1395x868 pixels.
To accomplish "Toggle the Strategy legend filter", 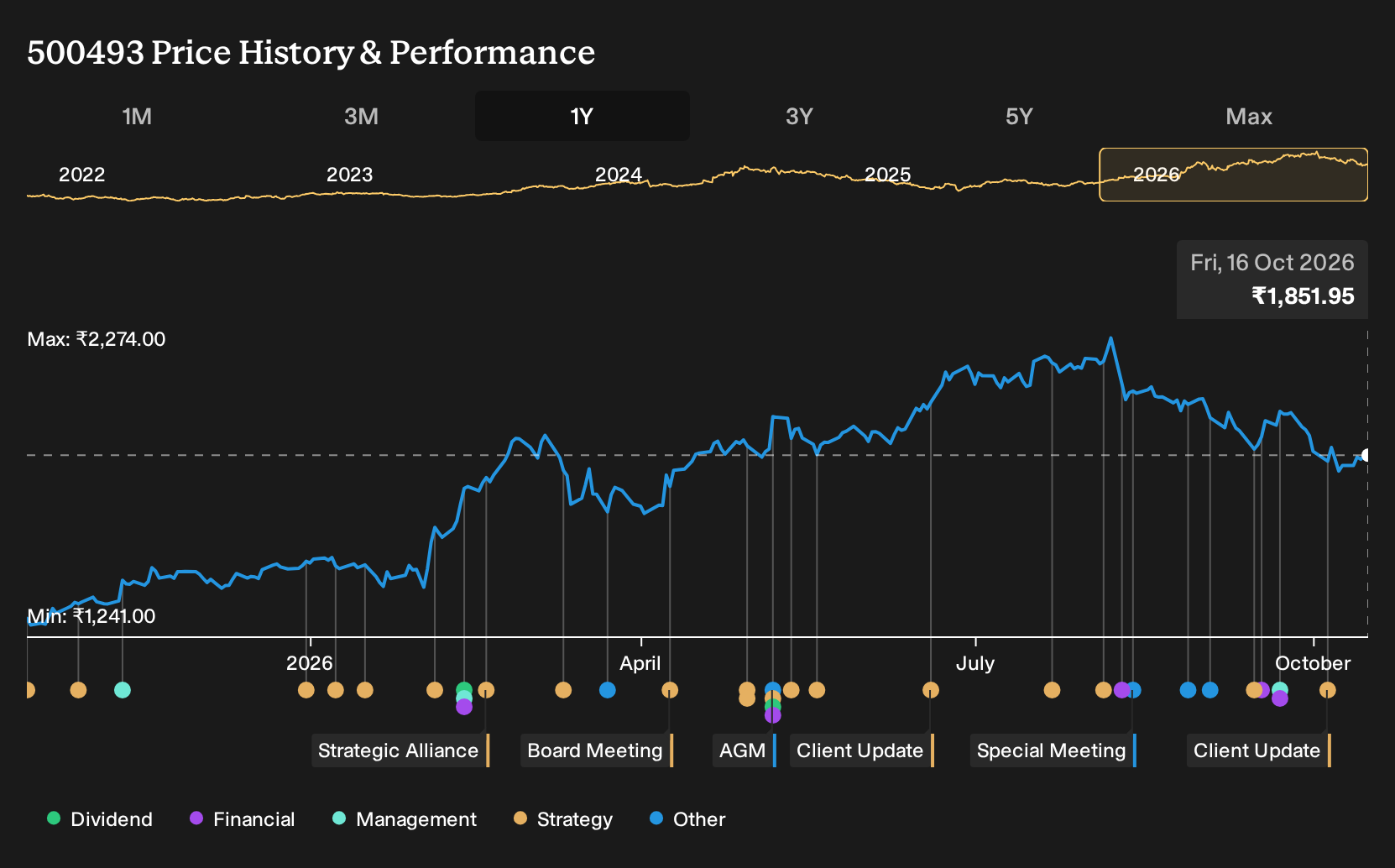I will click(x=563, y=818).
